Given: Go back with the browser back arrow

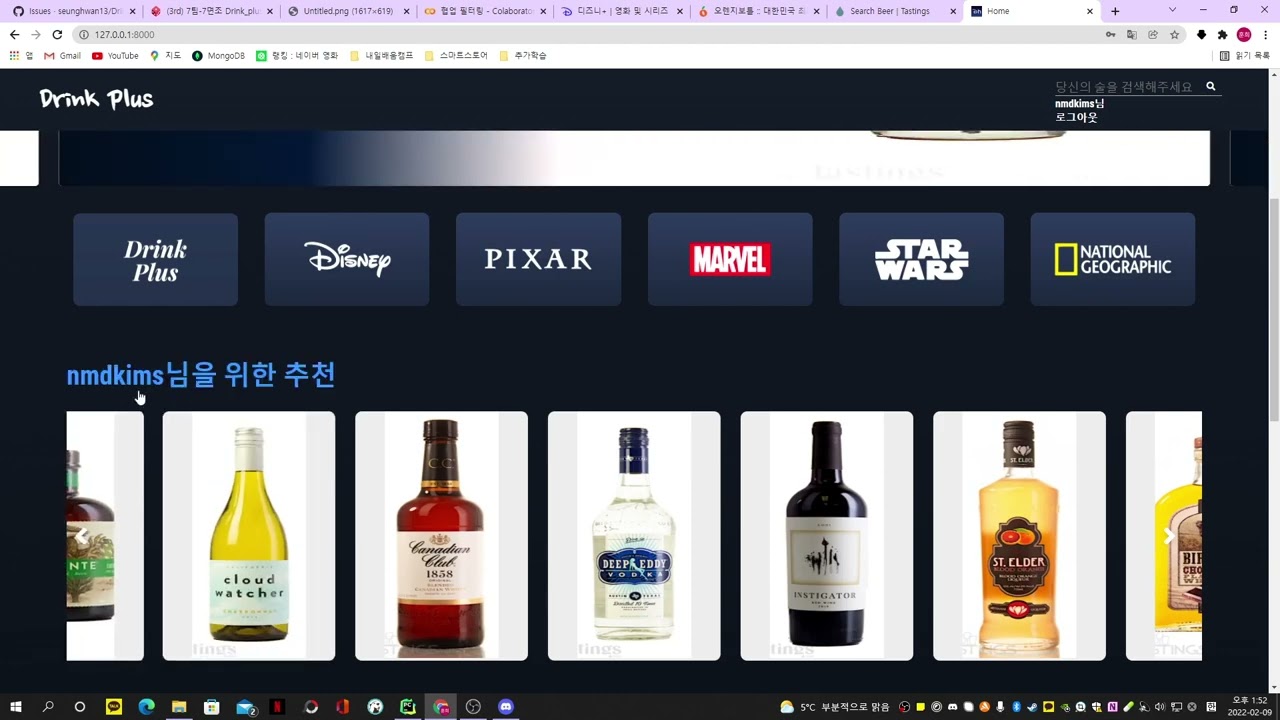Looking at the screenshot, I should click(x=14, y=34).
